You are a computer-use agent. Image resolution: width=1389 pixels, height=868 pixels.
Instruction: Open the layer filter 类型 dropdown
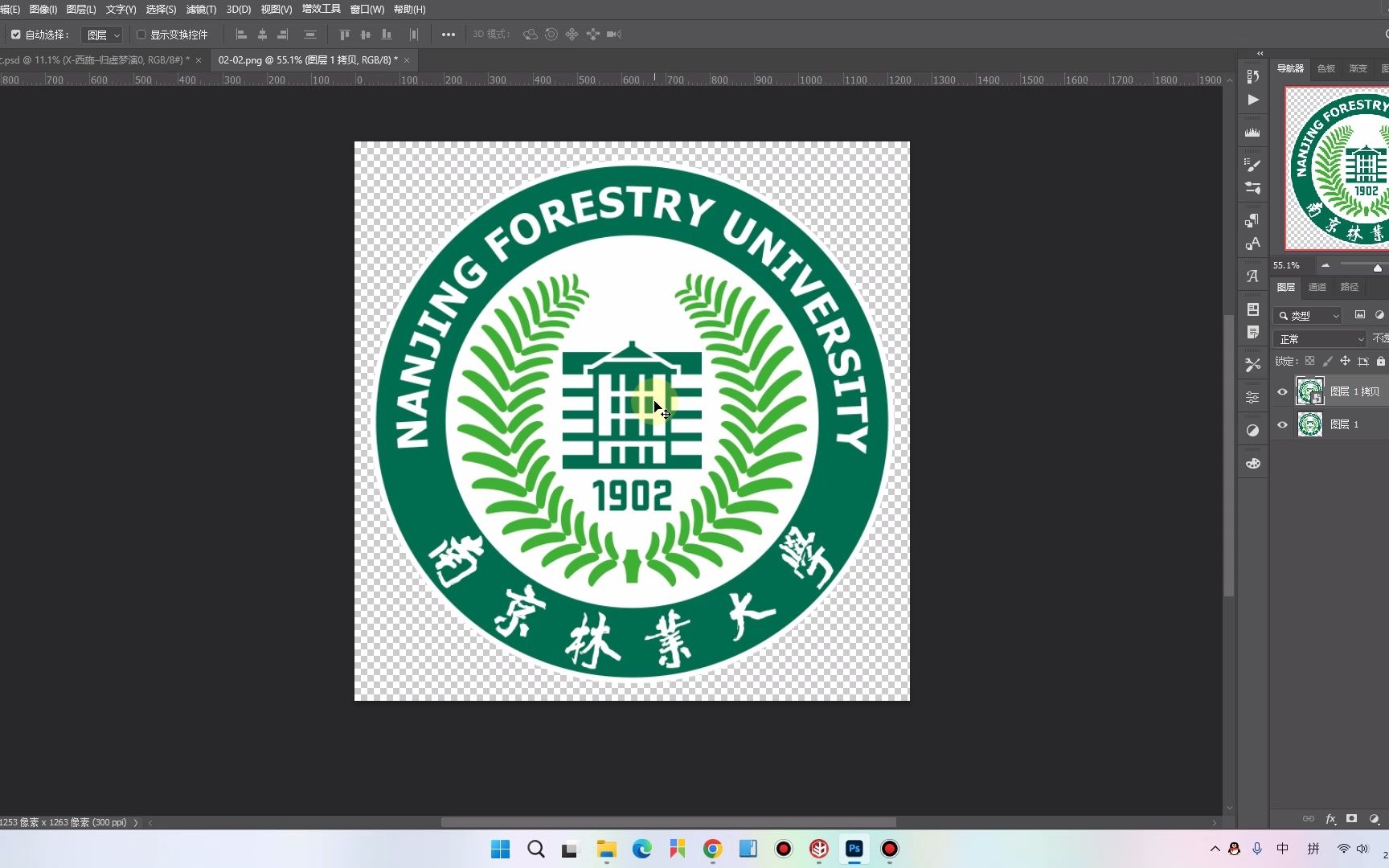(1307, 315)
